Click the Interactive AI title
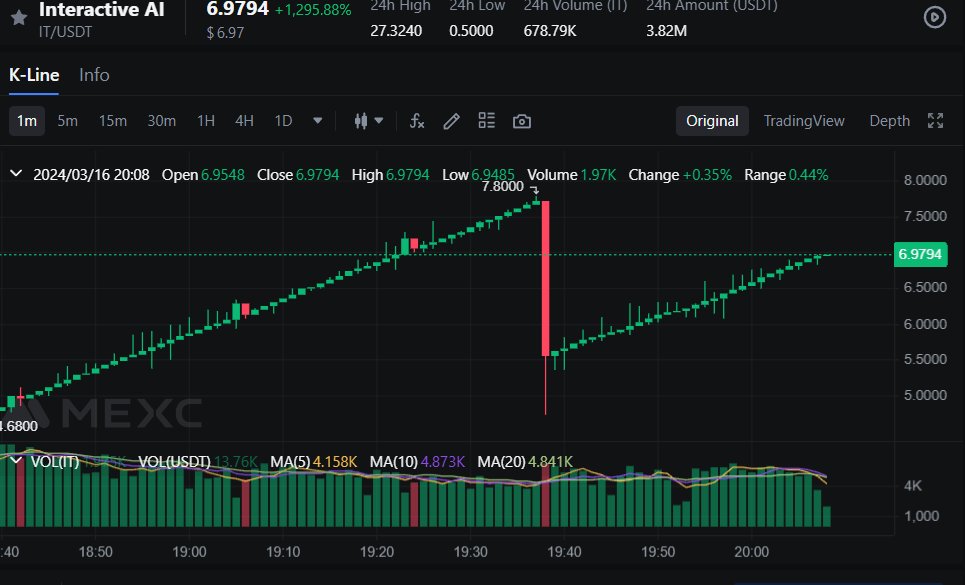This screenshot has width=965, height=585. (102, 10)
